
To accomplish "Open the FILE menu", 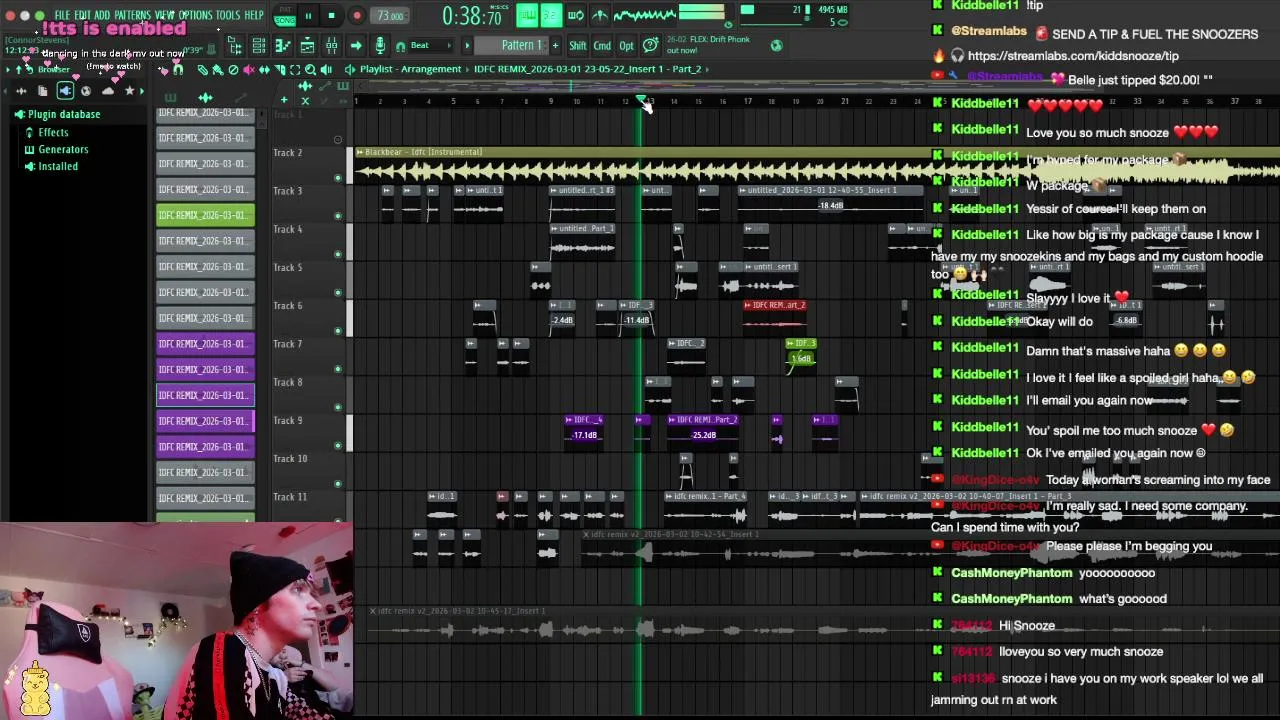I will [x=63, y=16].
